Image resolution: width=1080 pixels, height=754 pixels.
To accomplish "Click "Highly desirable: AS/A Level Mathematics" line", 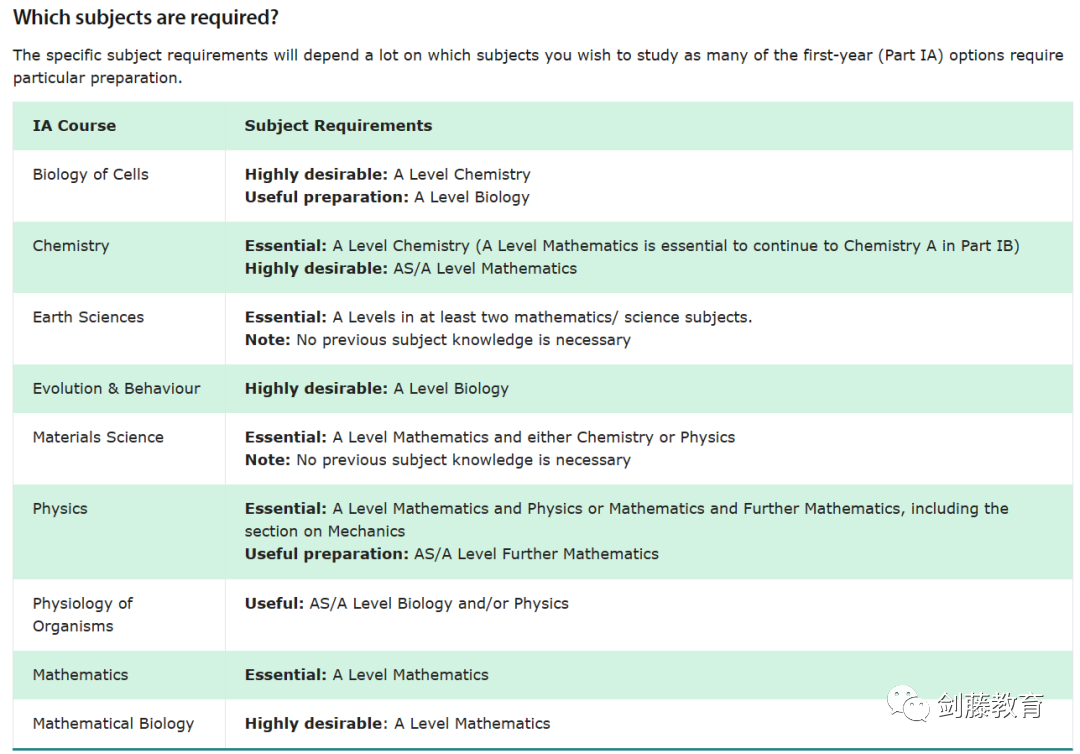I will click(410, 268).
